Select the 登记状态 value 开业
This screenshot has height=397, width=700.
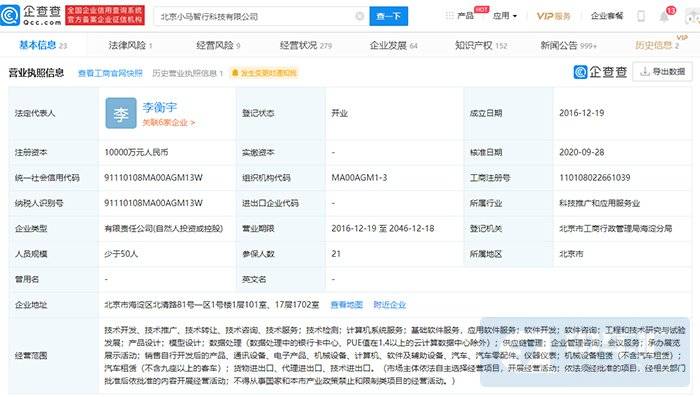[x=339, y=113]
